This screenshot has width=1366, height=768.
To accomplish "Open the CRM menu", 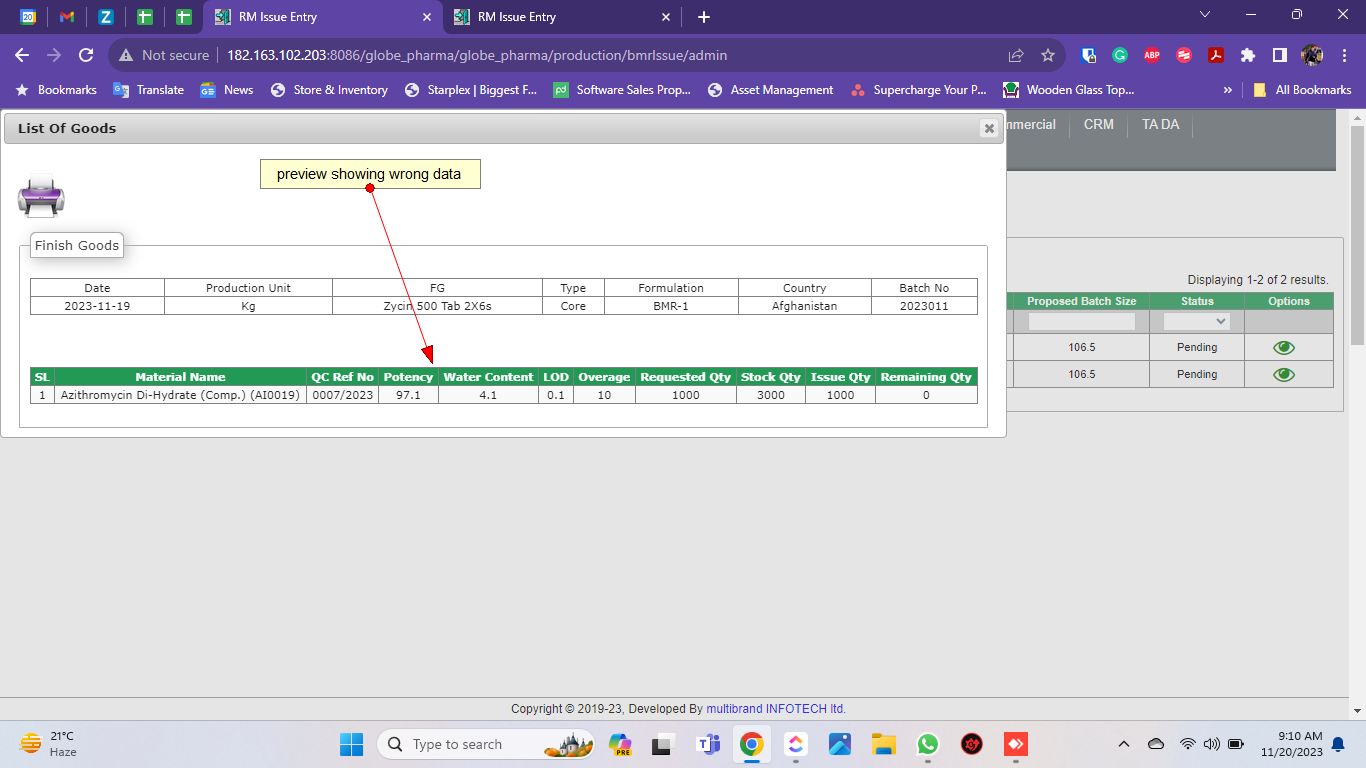I will tap(1098, 125).
